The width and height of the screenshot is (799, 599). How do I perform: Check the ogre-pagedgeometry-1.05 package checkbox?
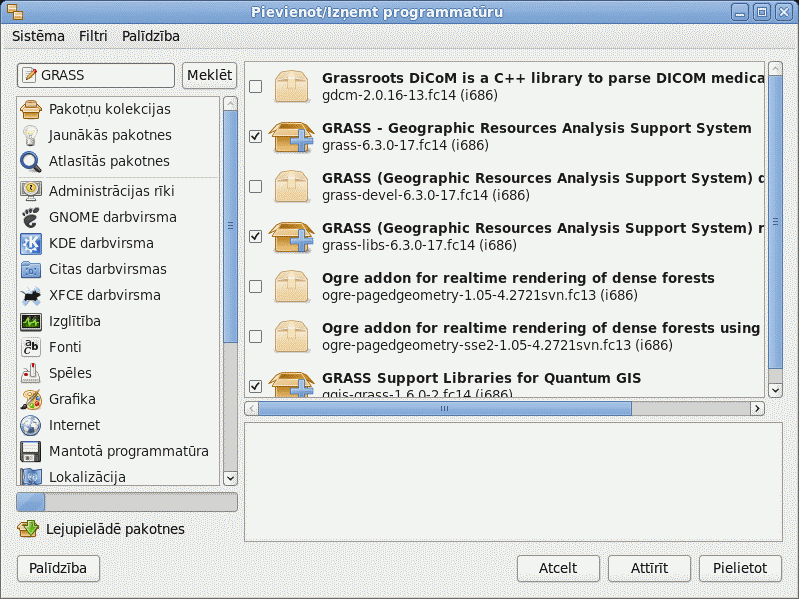(x=255, y=286)
